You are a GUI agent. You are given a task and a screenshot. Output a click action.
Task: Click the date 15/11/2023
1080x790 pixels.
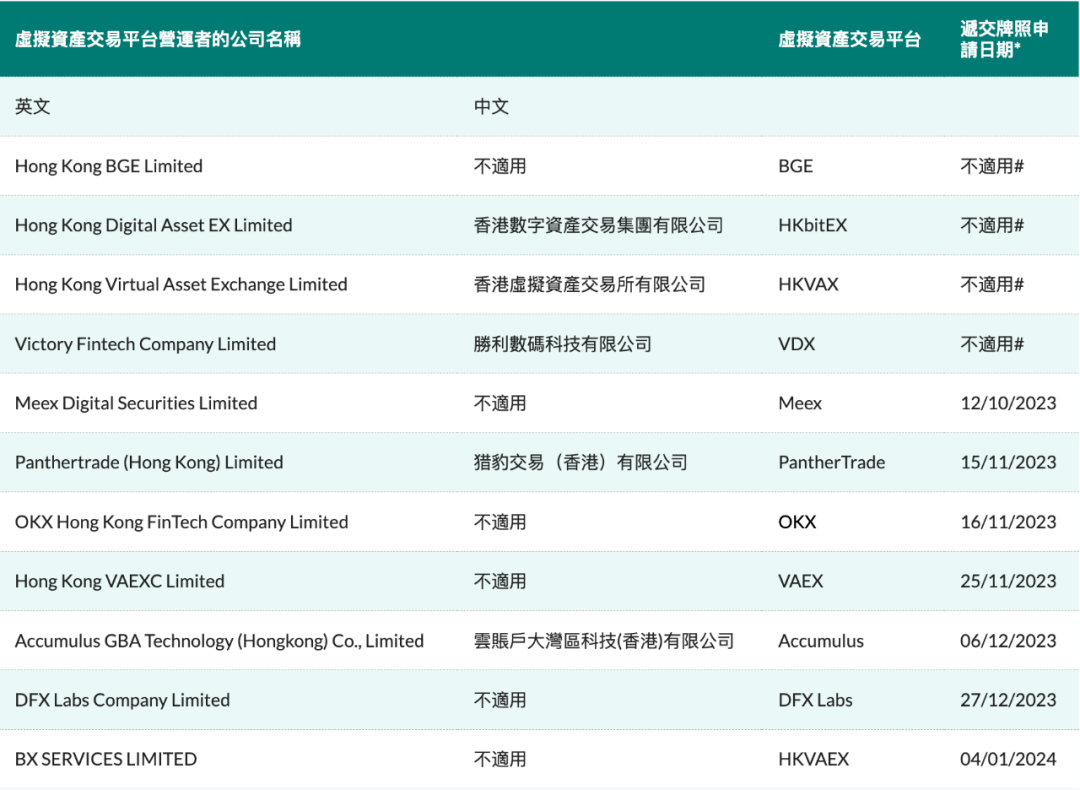point(1008,462)
